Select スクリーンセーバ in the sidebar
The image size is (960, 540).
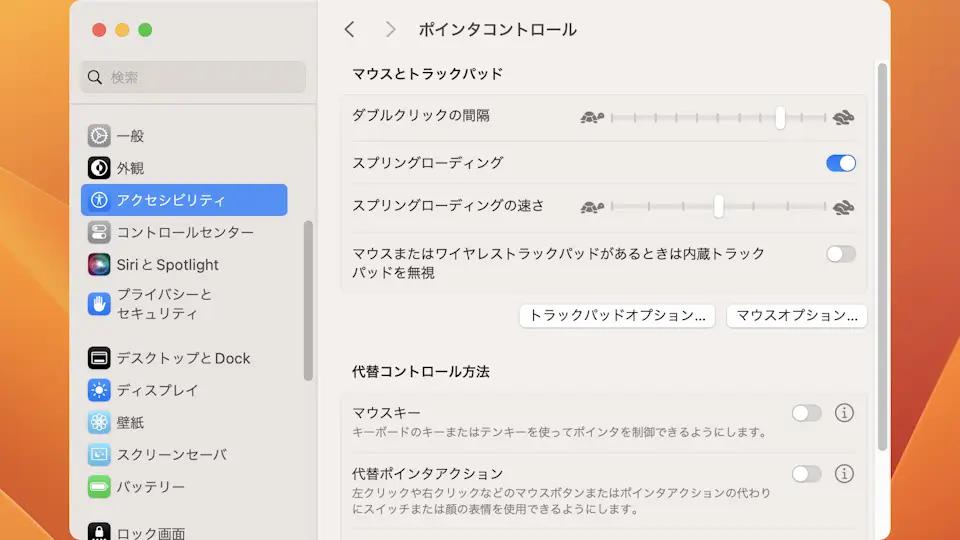tap(170, 455)
